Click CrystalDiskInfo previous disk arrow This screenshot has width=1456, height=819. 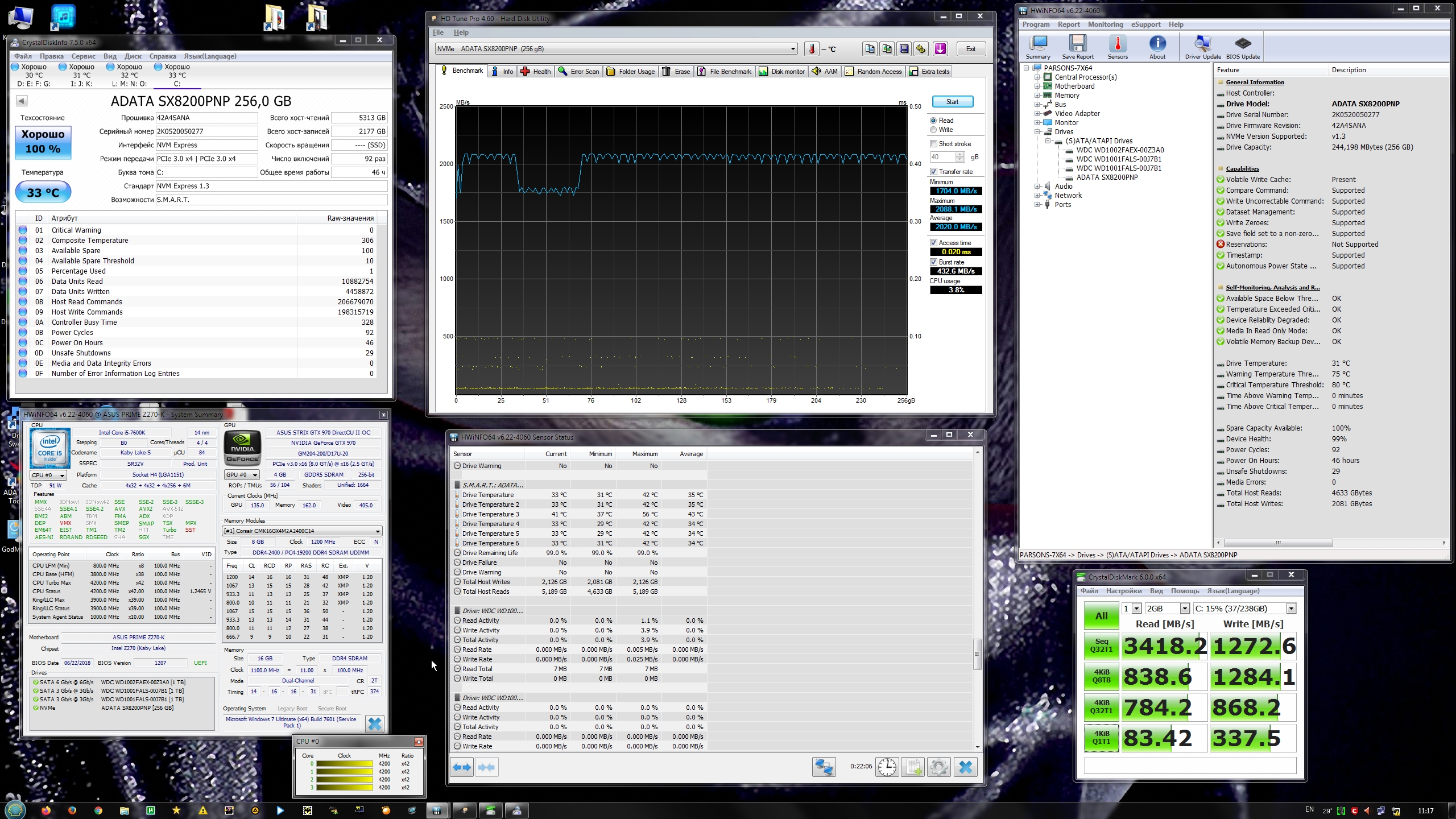click(x=22, y=101)
